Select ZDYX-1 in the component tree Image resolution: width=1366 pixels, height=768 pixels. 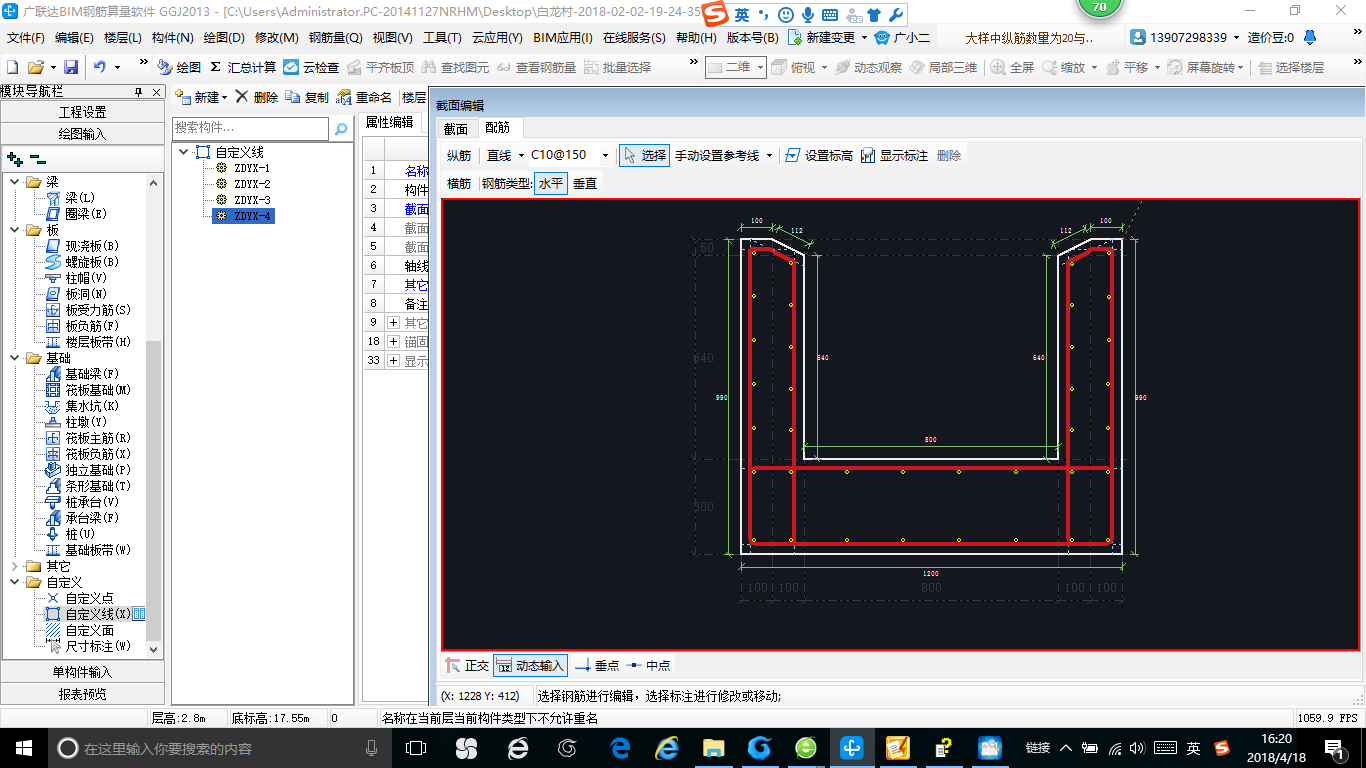(x=252, y=168)
